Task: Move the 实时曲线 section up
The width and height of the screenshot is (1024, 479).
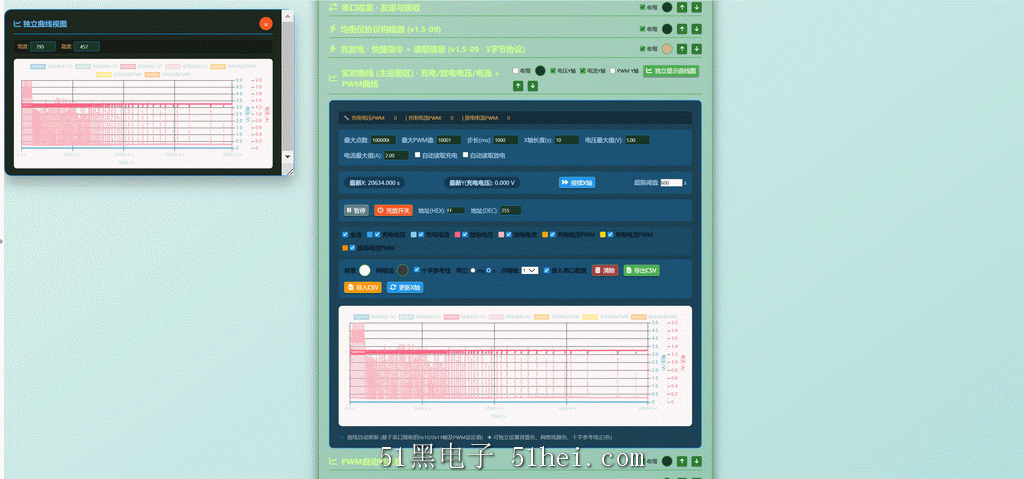Action: [518, 86]
